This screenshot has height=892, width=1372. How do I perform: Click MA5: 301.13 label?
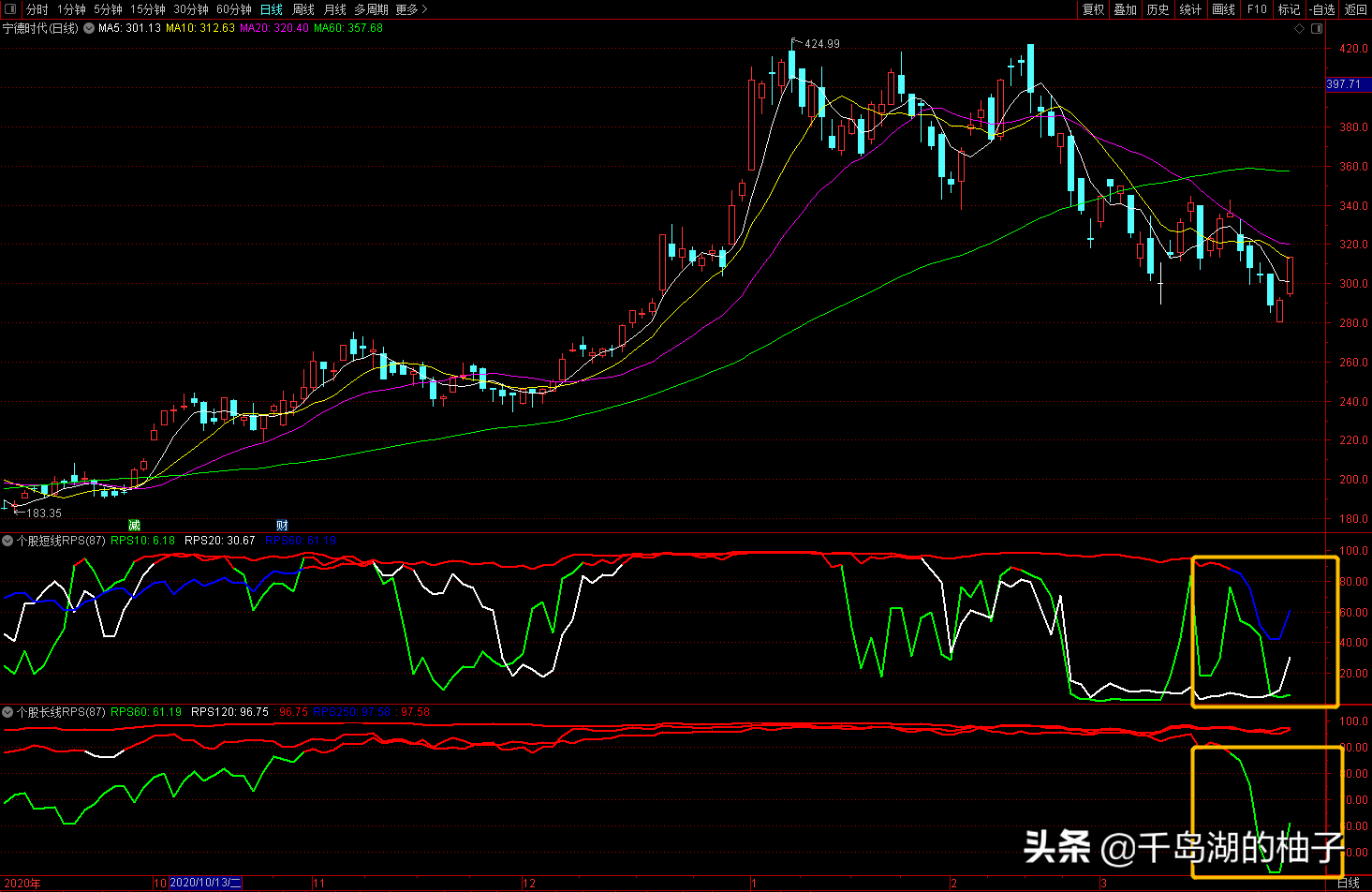130,28
